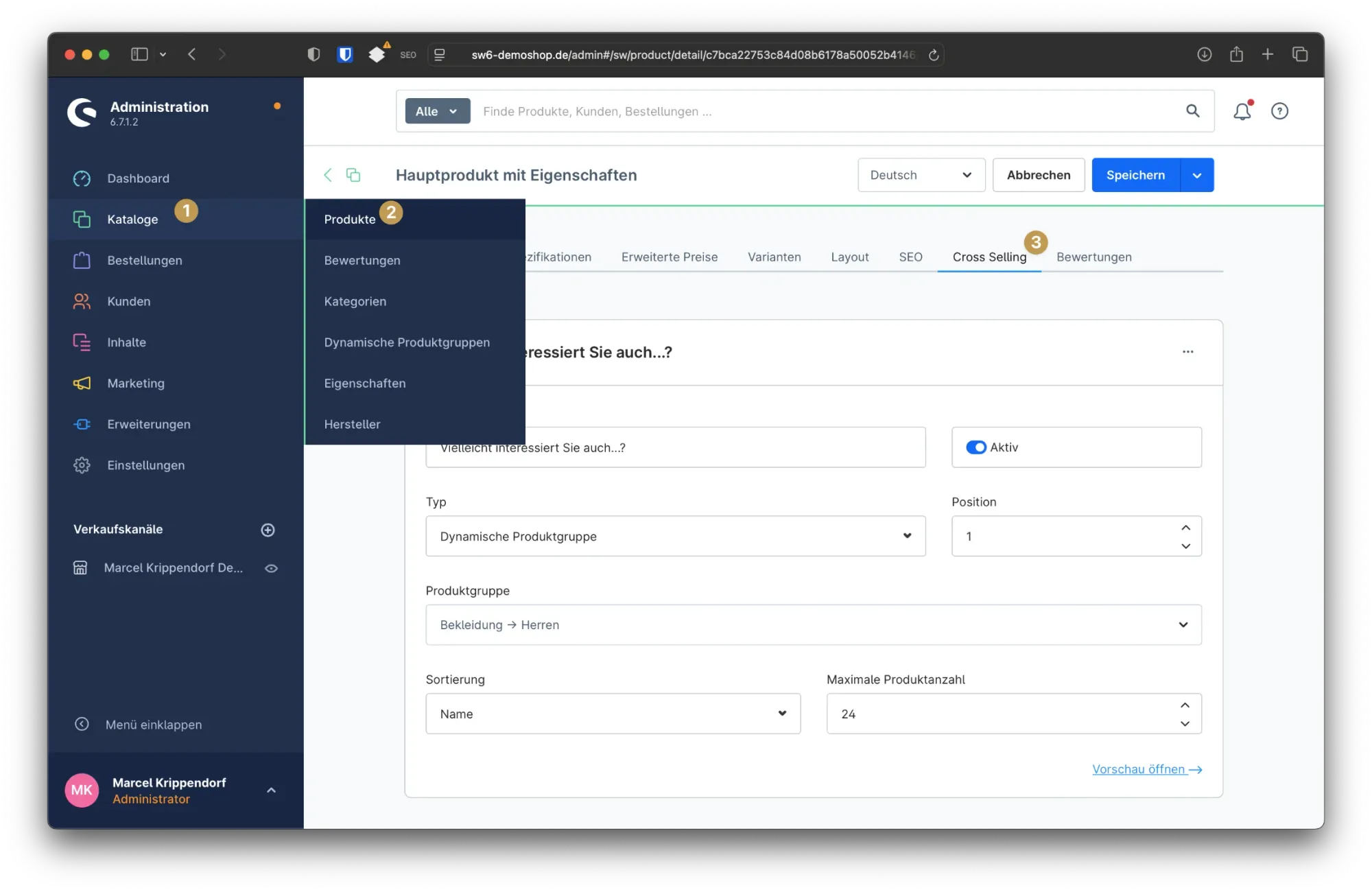
Task: Add sales channel with plus icon
Action: 268,530
